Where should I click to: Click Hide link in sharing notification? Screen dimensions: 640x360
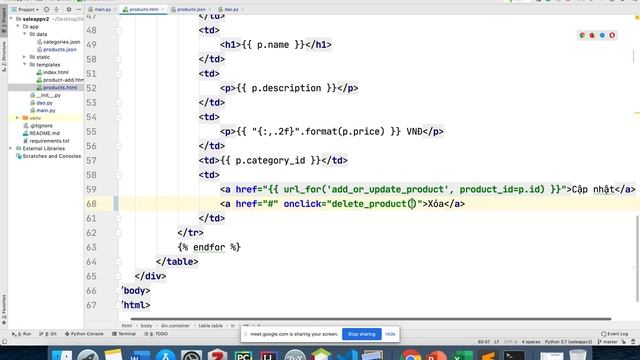(390, 334)
